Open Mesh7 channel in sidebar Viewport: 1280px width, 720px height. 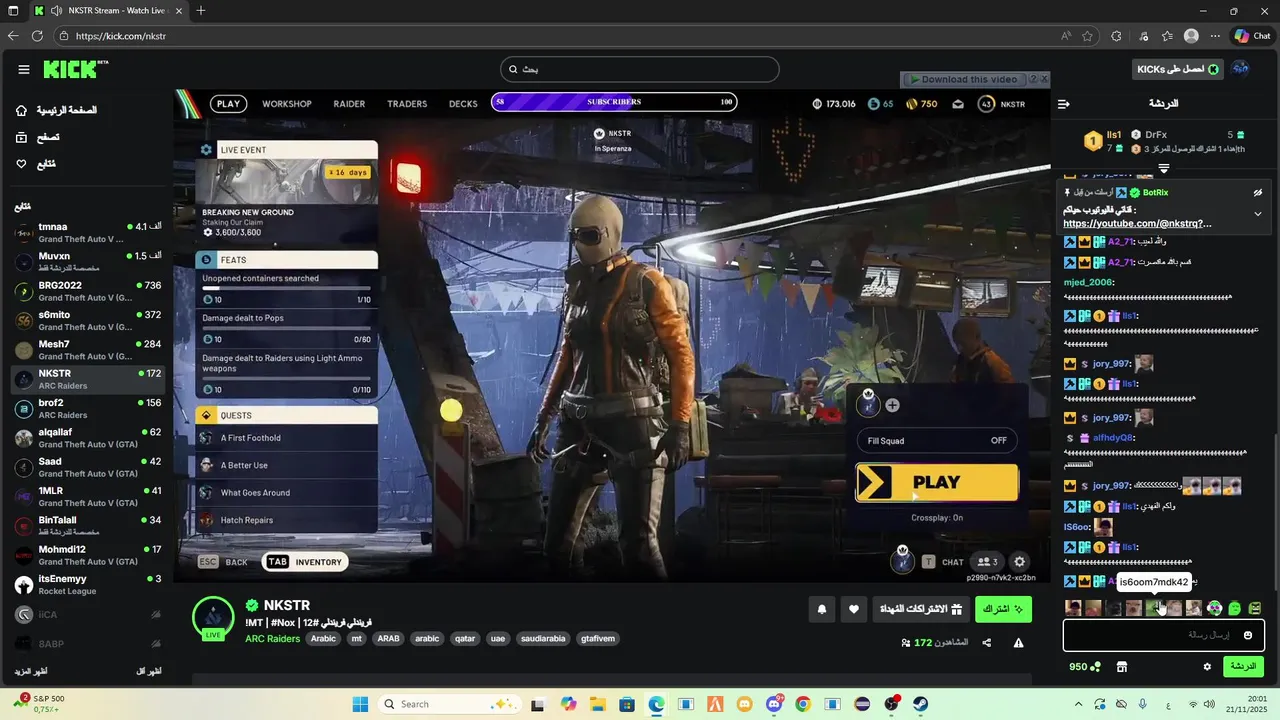(x=88, y=350)
